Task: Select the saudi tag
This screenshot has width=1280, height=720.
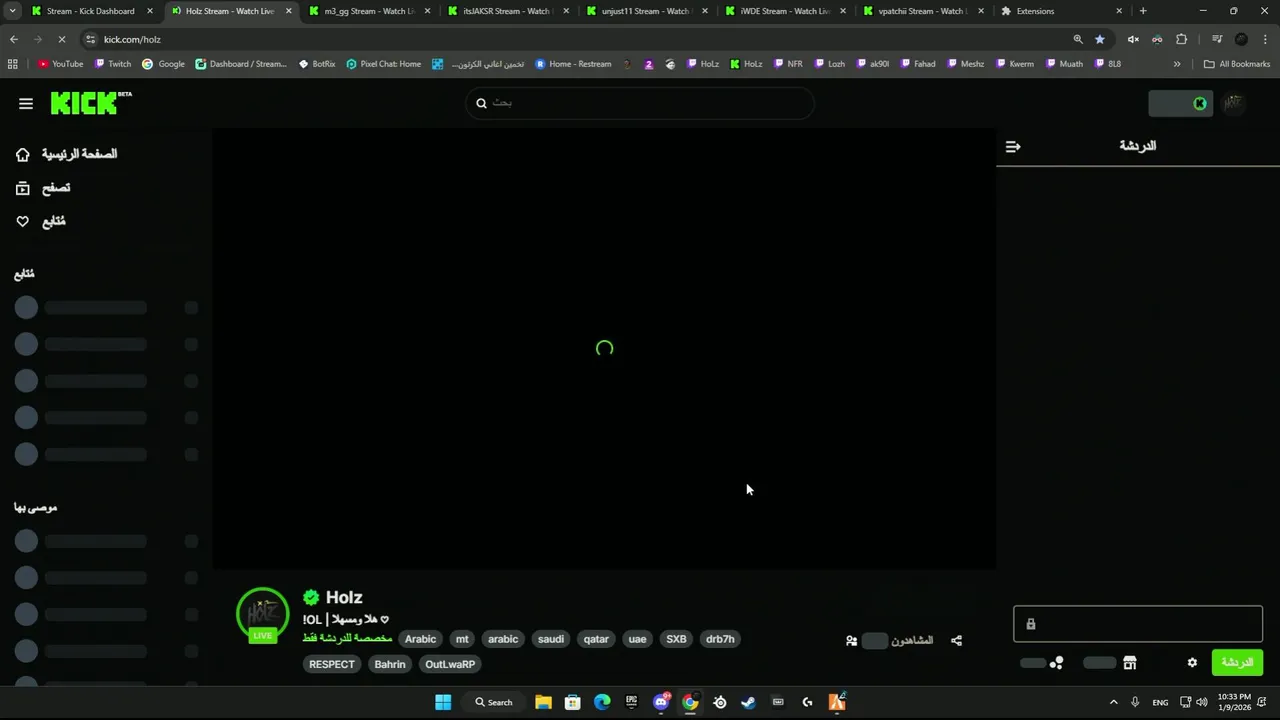Action: pos(551,639)
